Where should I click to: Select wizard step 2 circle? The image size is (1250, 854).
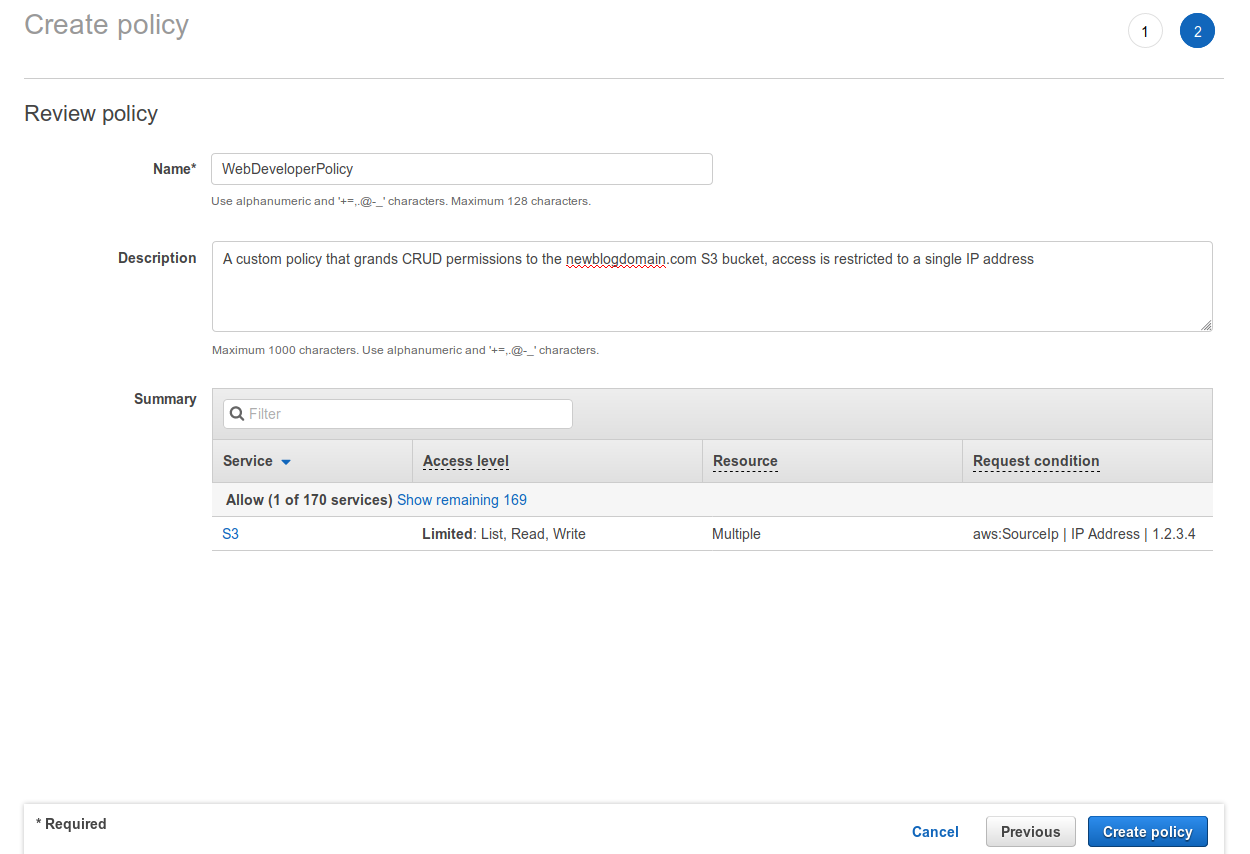point(1197,31)
